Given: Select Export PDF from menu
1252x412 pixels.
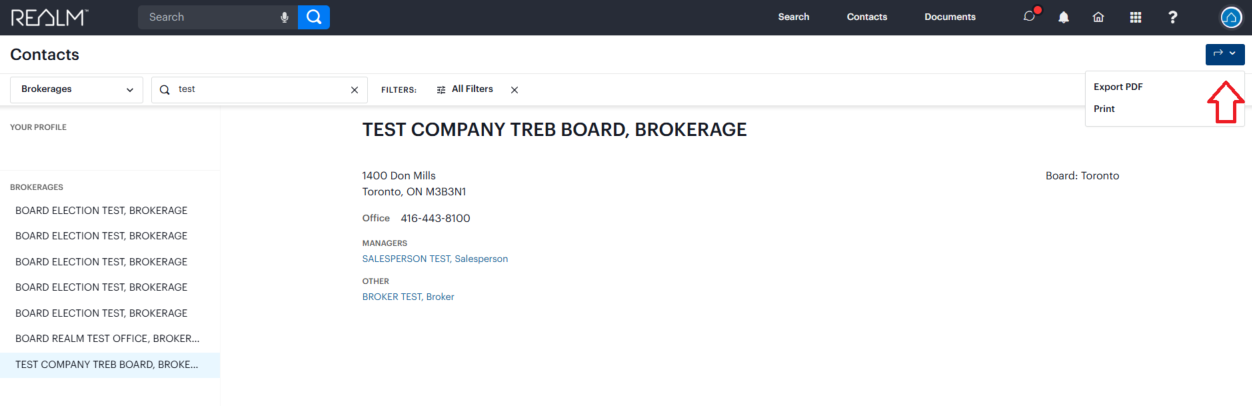Looking at the screenshot, I should (x=1118, y=87).
